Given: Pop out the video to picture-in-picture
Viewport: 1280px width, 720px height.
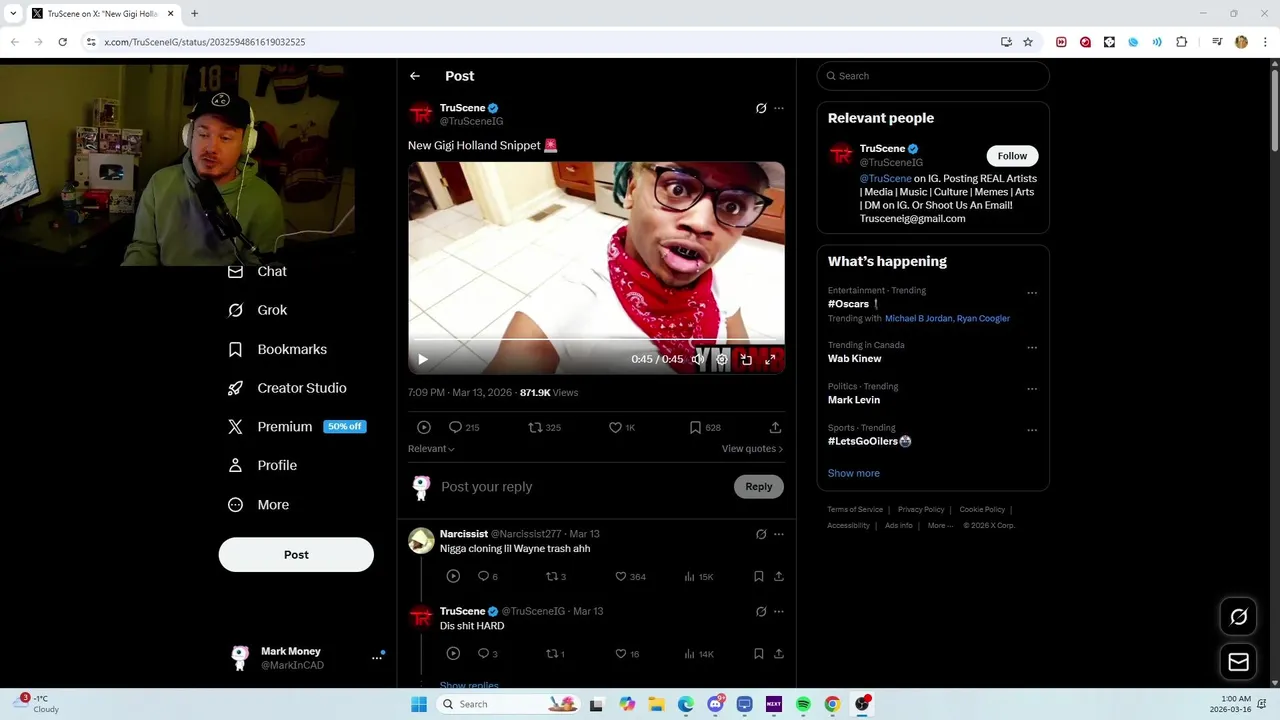Looking at the screenshot, I should pos(746,359).
